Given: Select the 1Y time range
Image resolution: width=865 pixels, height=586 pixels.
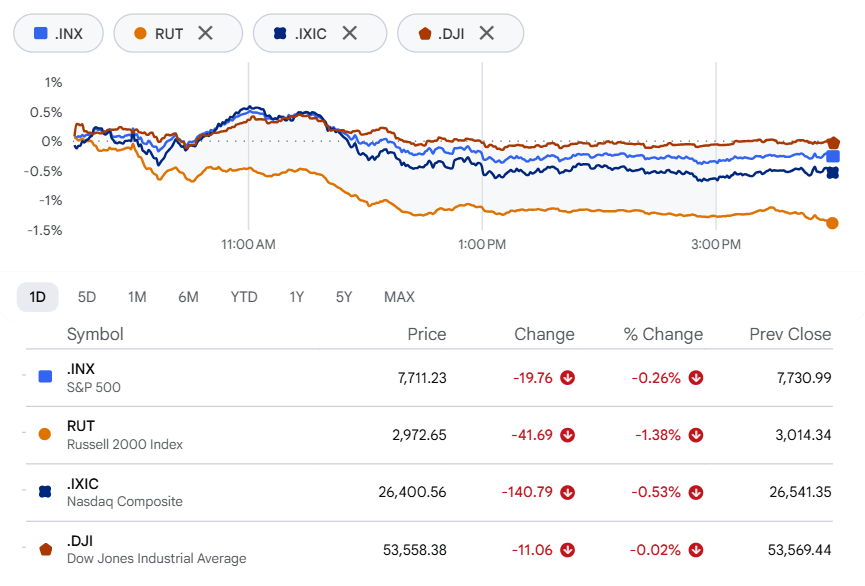Looking at the screenshot, I should click(297, 297).
